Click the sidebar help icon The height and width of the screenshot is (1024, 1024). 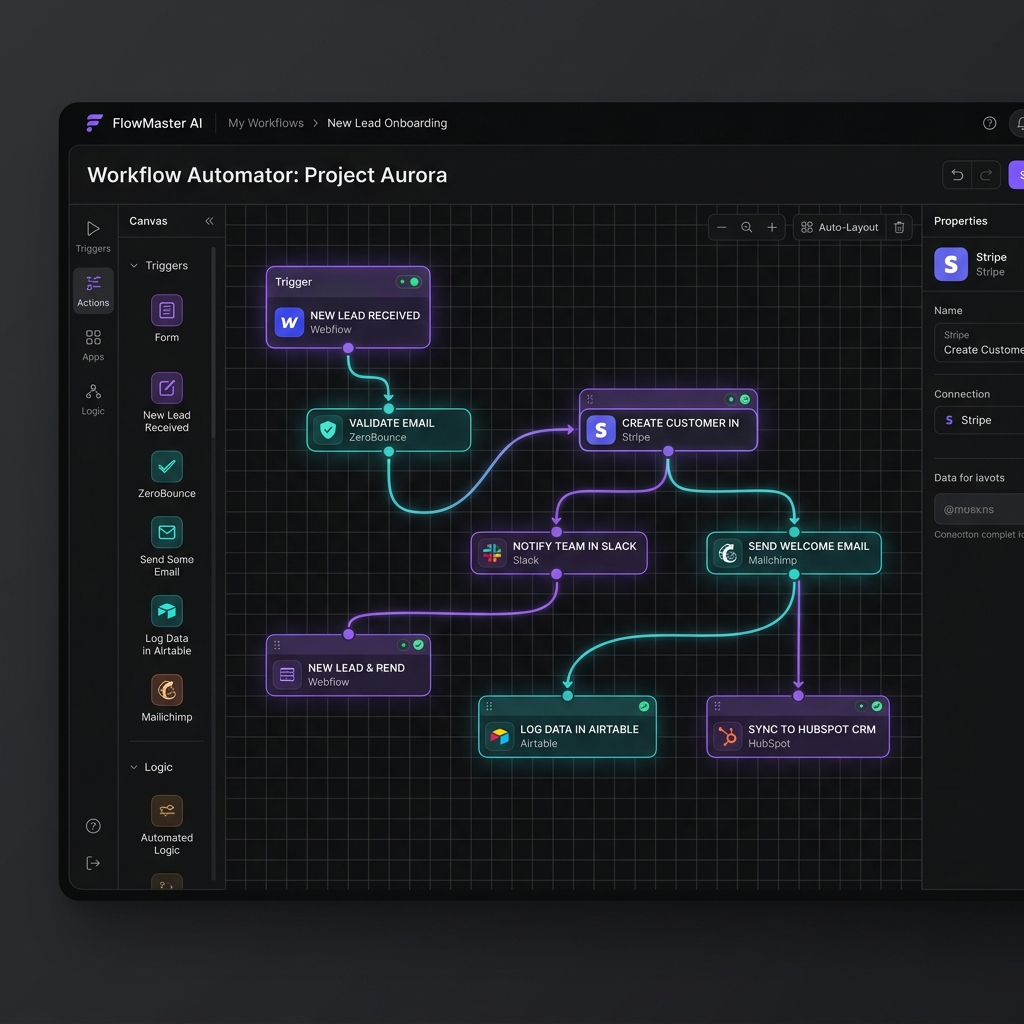click(93, 826)
